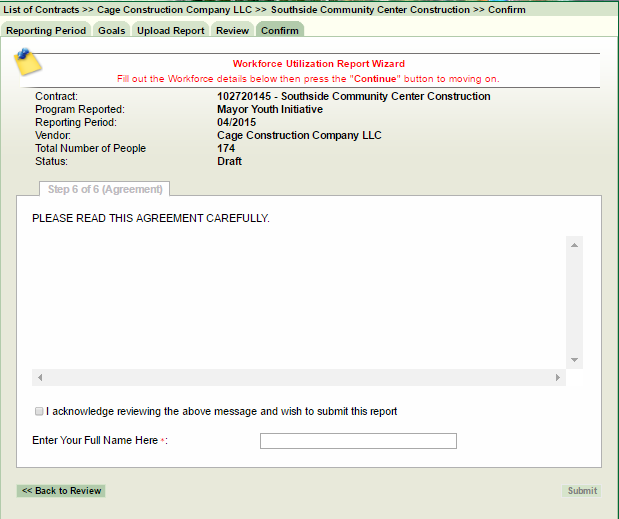Focus the Enter Your Full Name field
The height and width of the screenshot is (519, 619).
[x=358, y=441]
